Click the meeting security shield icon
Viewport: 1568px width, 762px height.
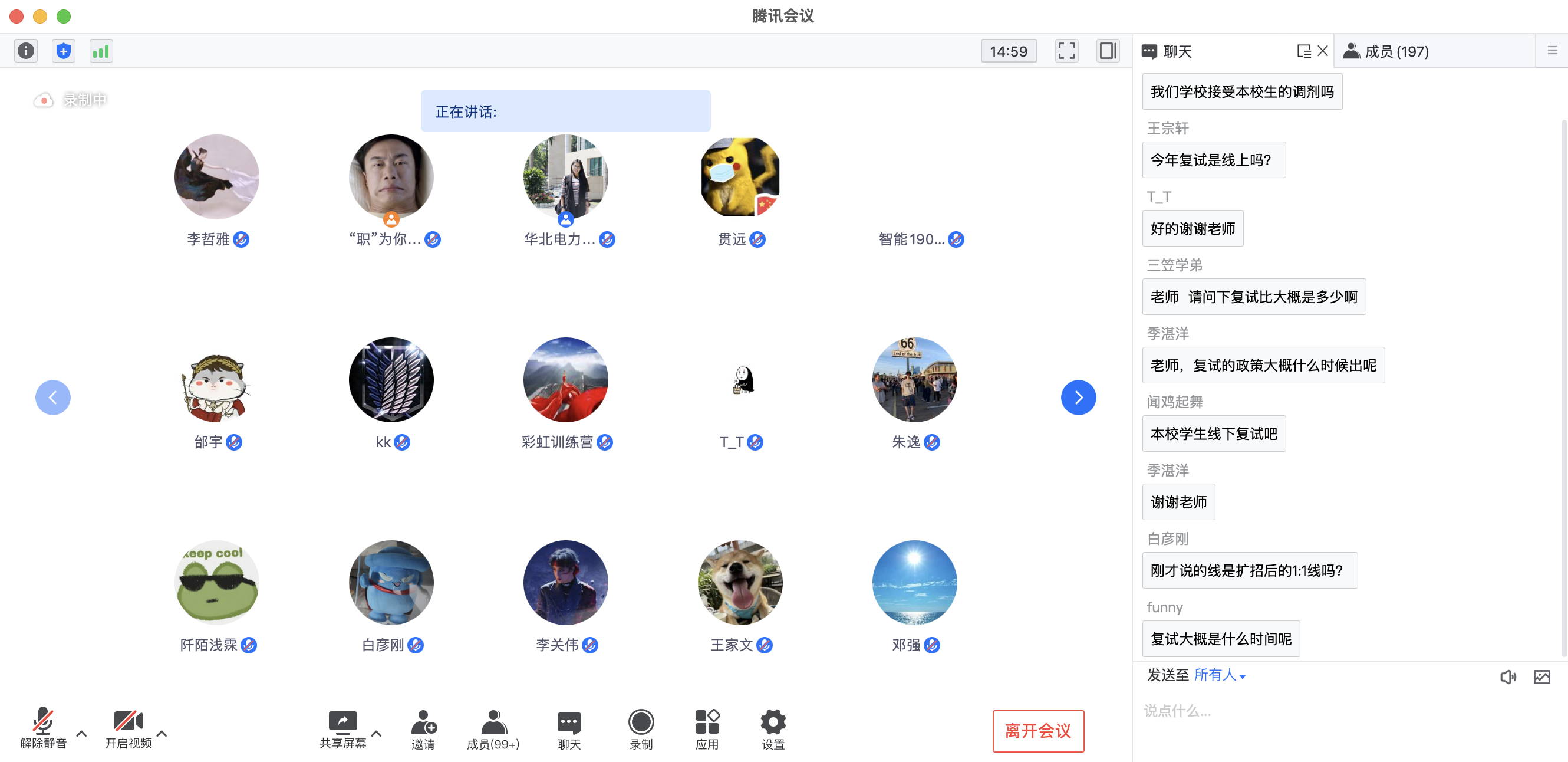pos(63,51)
